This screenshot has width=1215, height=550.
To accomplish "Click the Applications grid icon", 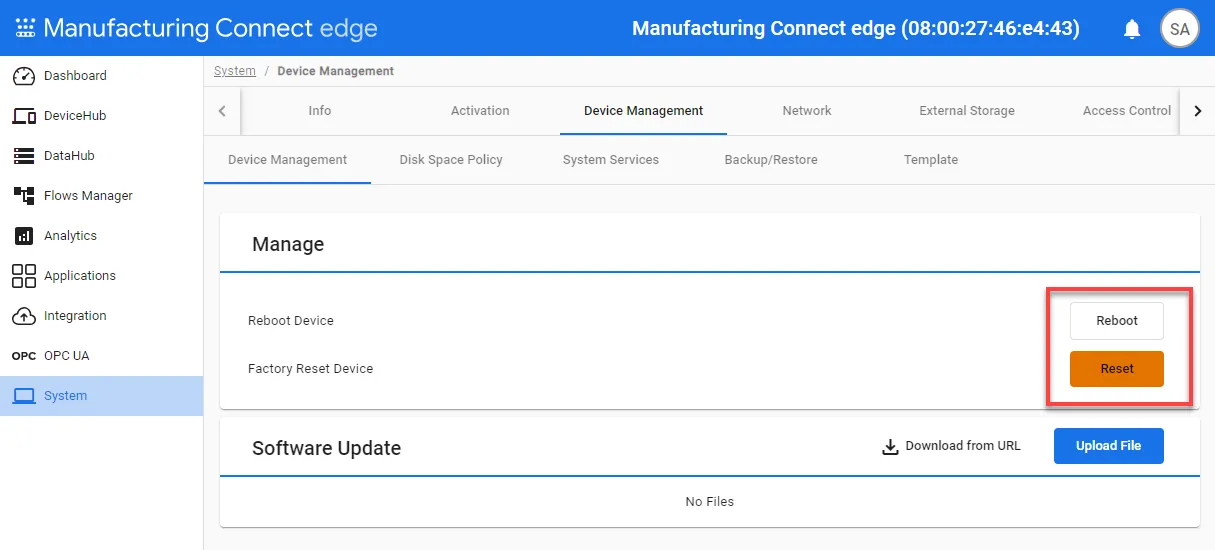I will pos(24,276).
